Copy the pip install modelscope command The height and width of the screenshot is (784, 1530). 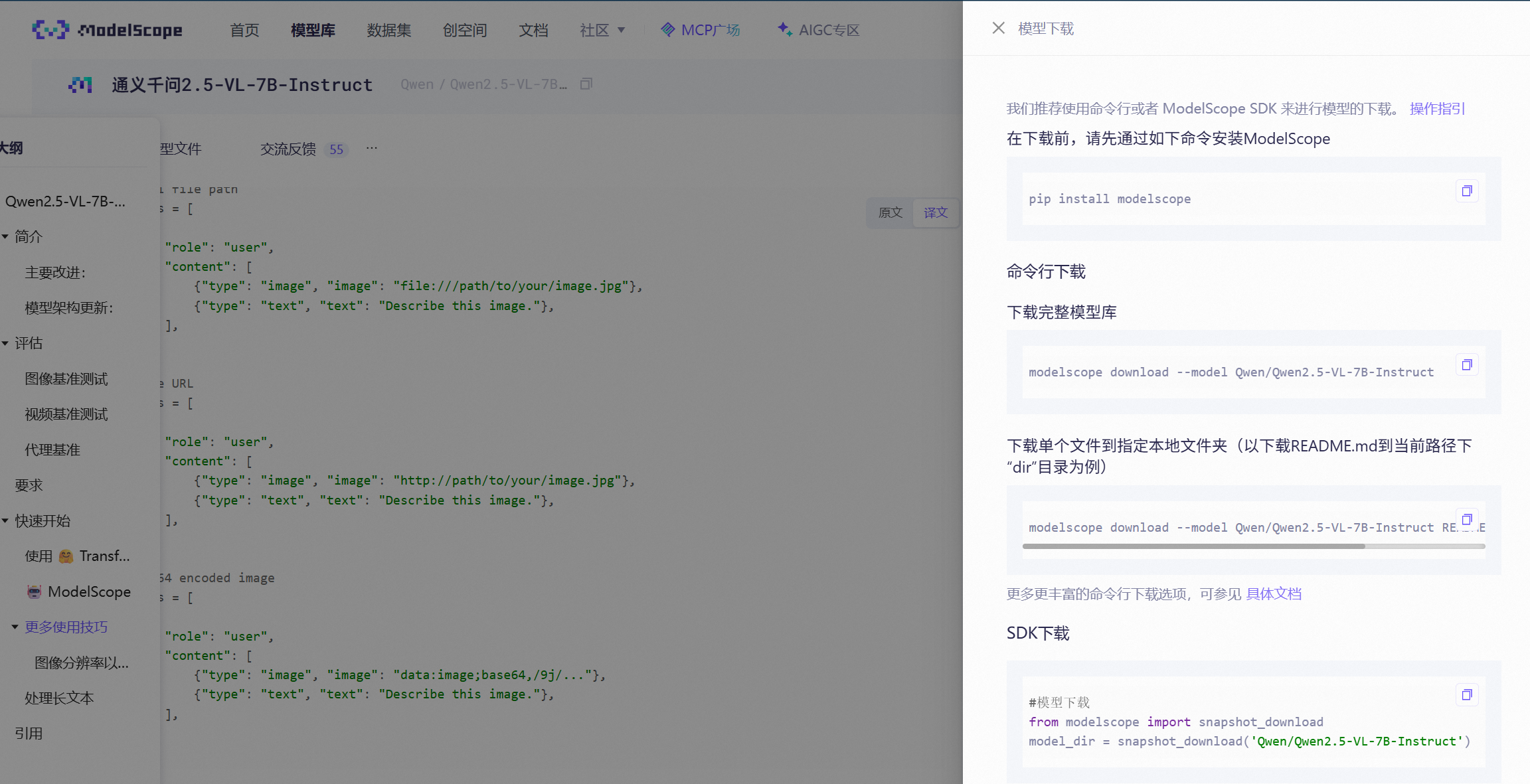1467,191
